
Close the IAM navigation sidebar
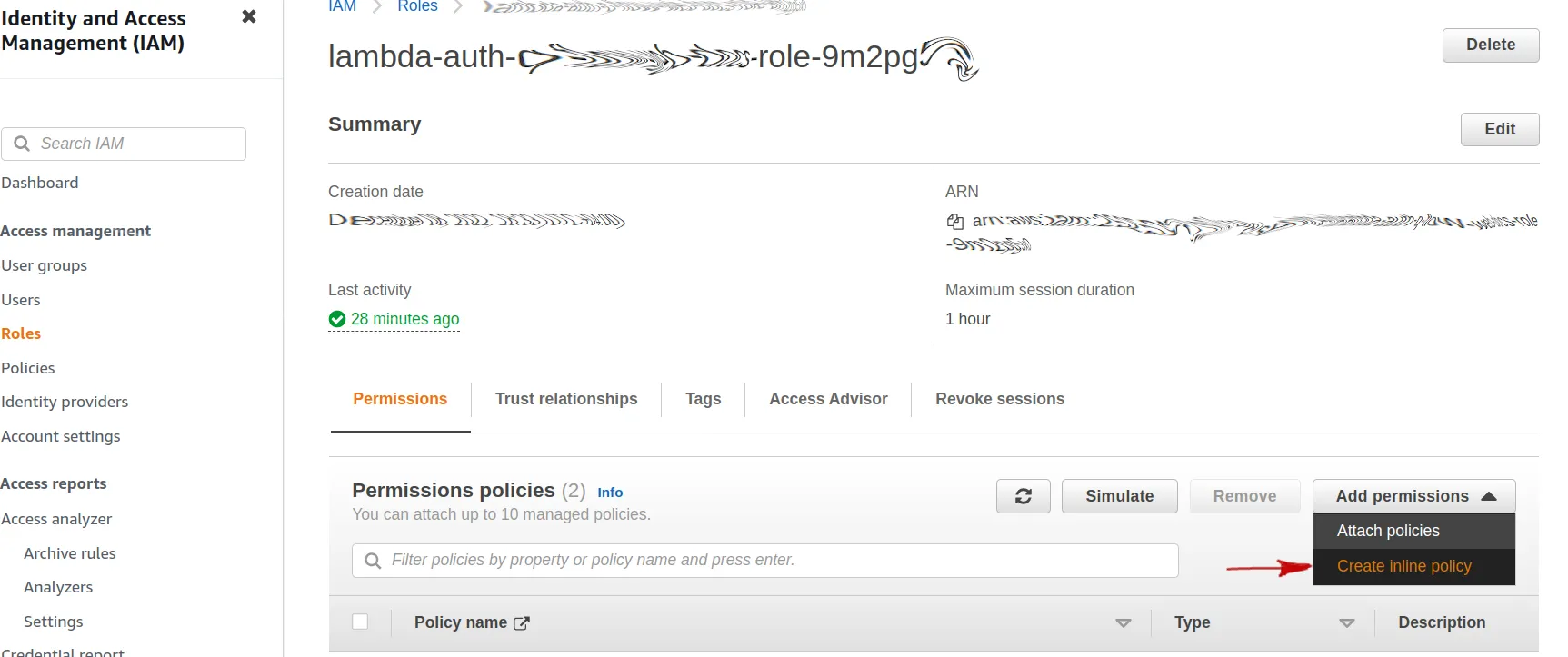click(x=249, y=16)
